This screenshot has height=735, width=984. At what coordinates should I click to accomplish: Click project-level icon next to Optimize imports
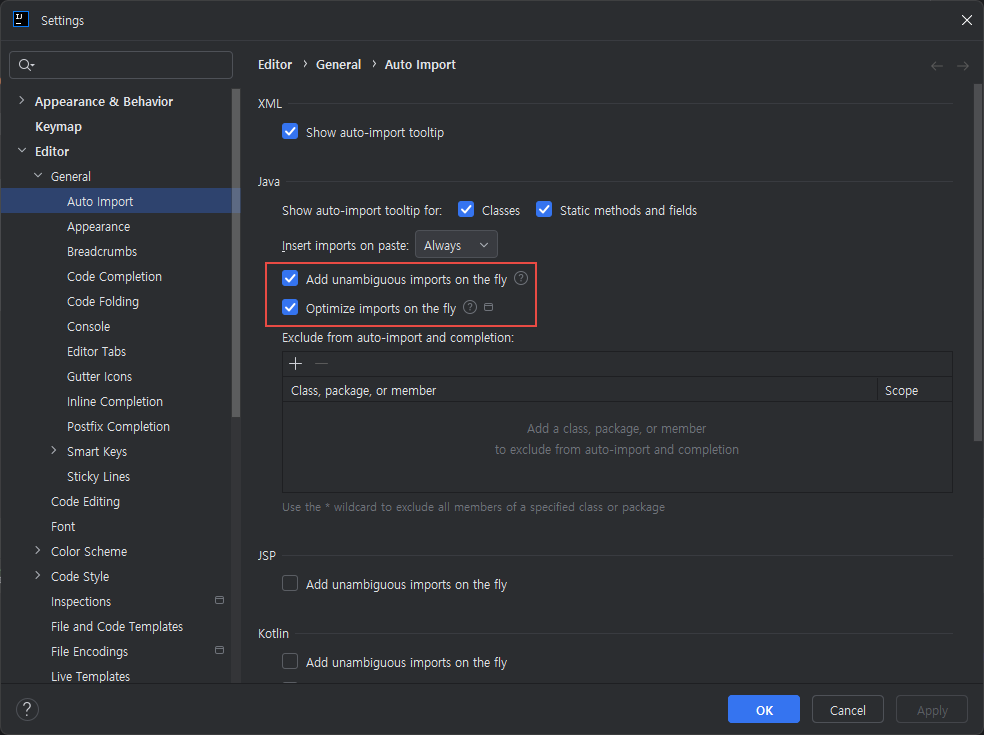pyautogui.click(x=489, y=308)
